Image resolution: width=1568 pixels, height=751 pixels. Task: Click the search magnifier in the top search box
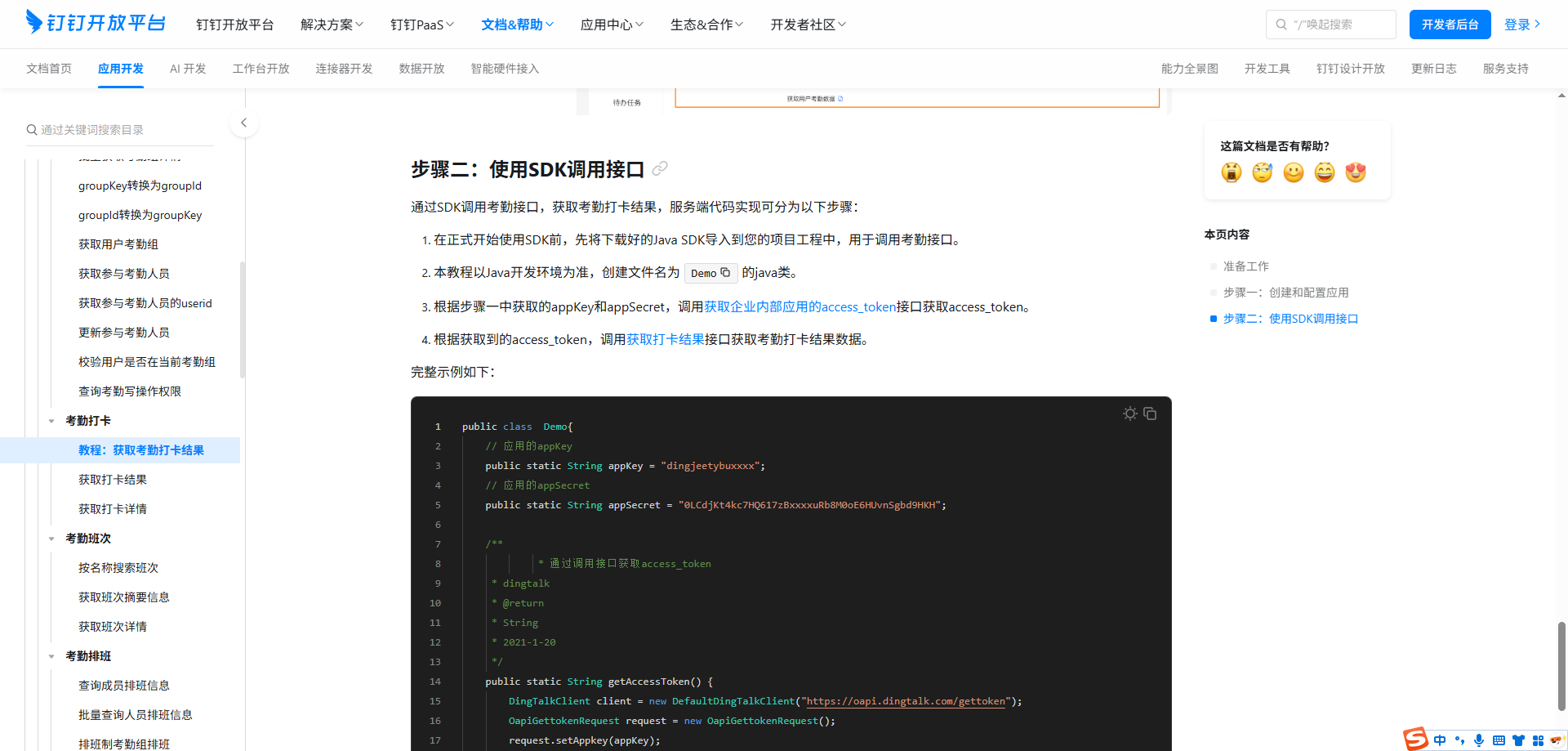[1281, 25]
